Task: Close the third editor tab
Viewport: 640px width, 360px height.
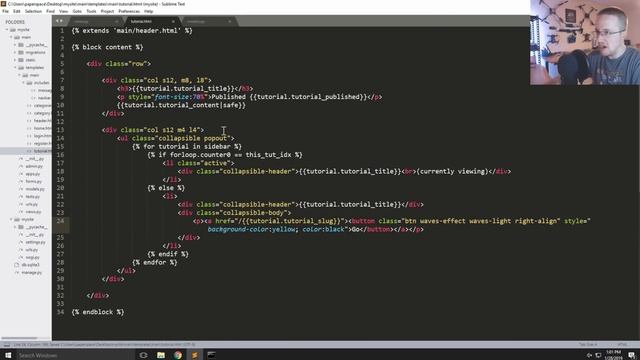Action: [x=229, y=21]
